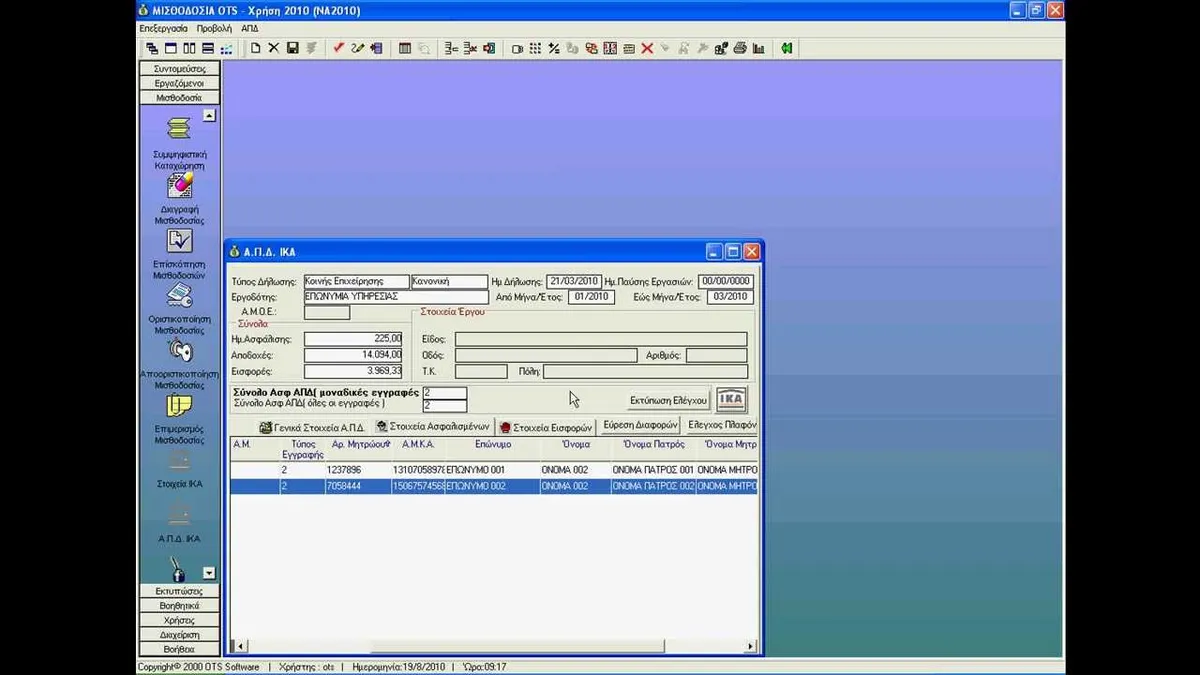Click the Έως Μήνα/Έτος field 03/2010

pos(728,297)
